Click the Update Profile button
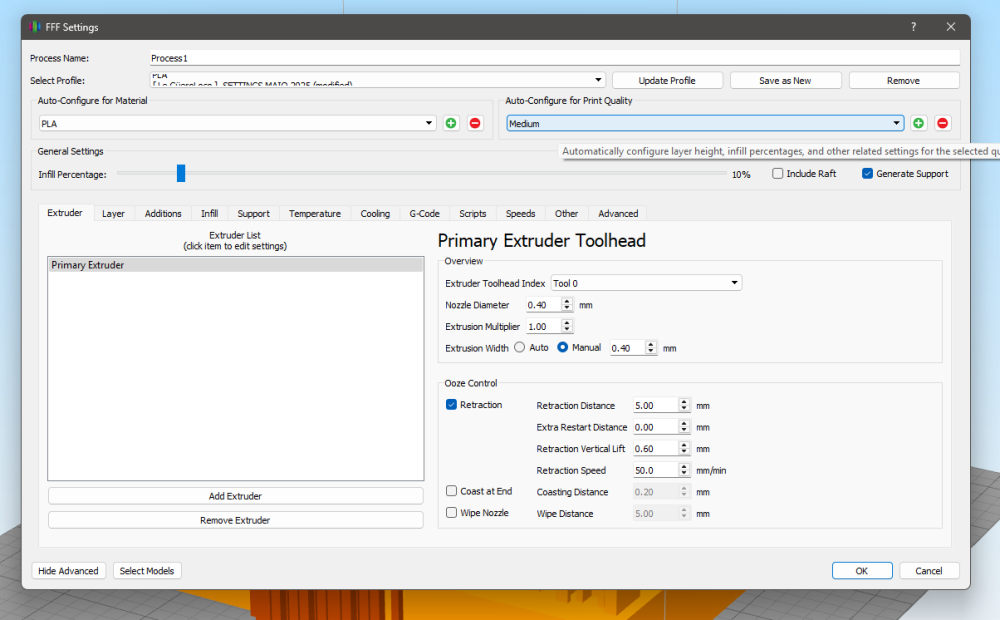Image resolution: width=1000 pixels, height=620 pixels. pos(667,80)
